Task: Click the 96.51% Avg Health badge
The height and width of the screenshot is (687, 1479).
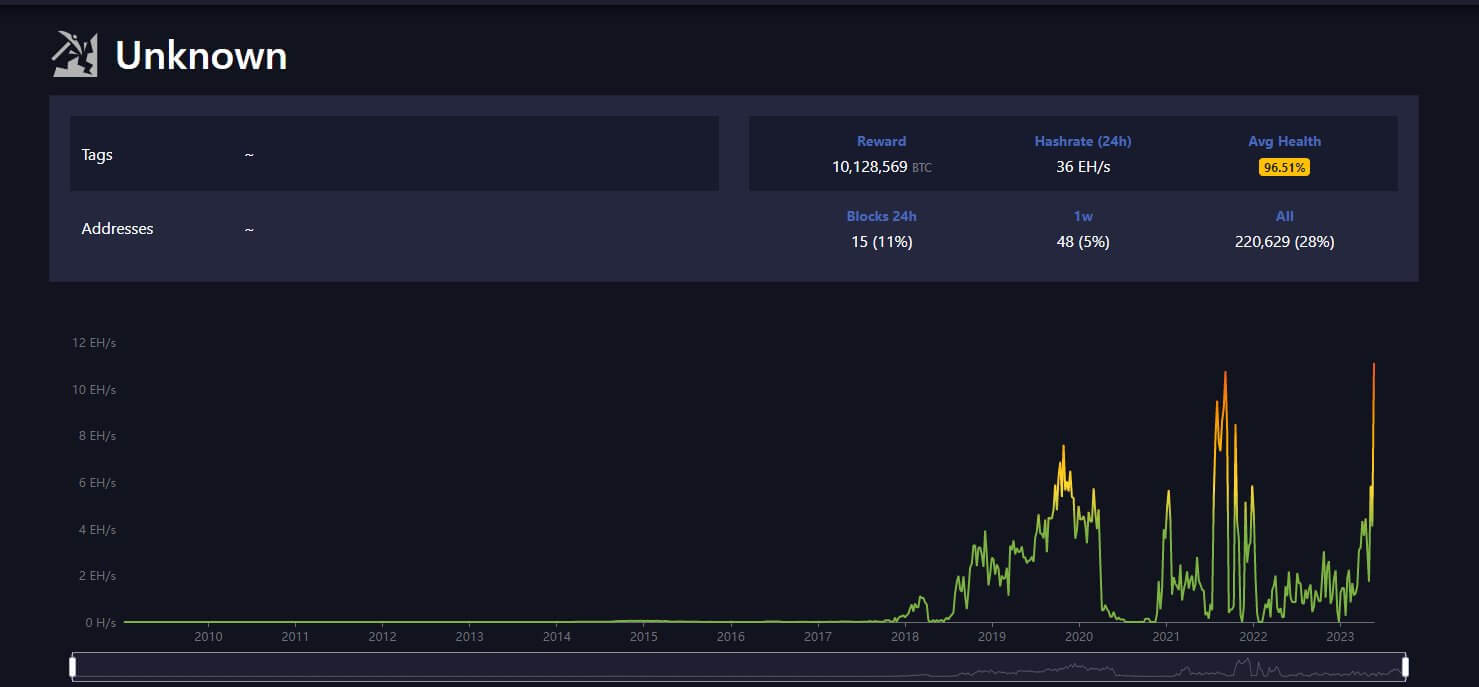Action: click(1284, 167)
